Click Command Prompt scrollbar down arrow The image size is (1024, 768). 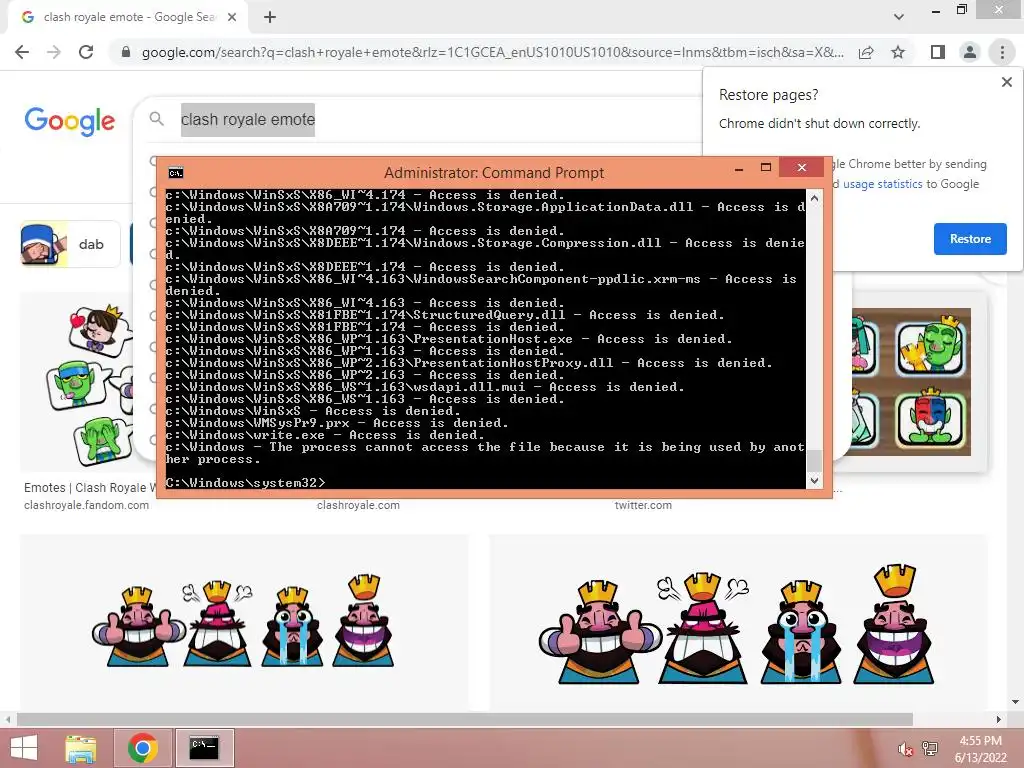[x=814, y=481]
